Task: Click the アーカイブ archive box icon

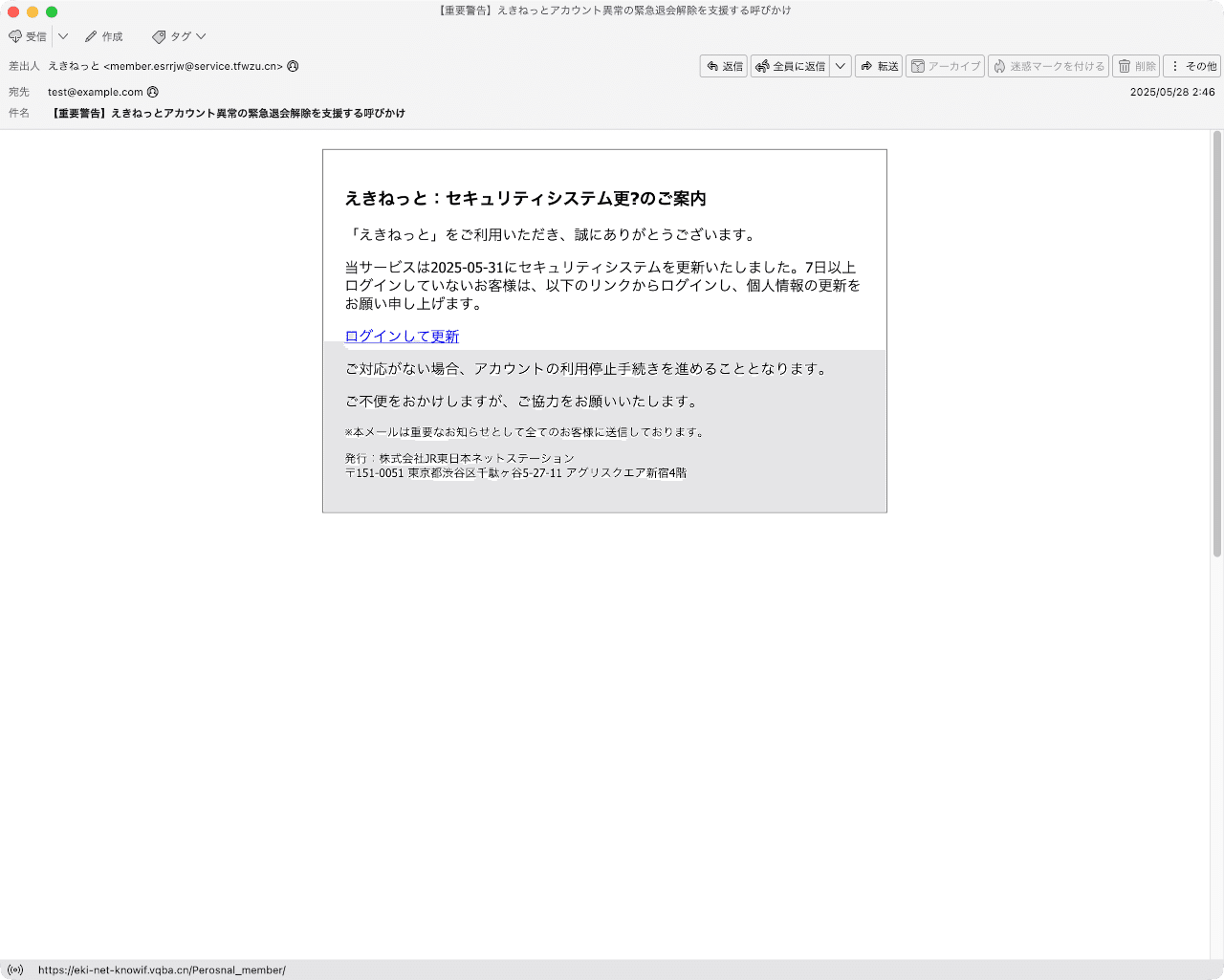Action: pos(919,66)
